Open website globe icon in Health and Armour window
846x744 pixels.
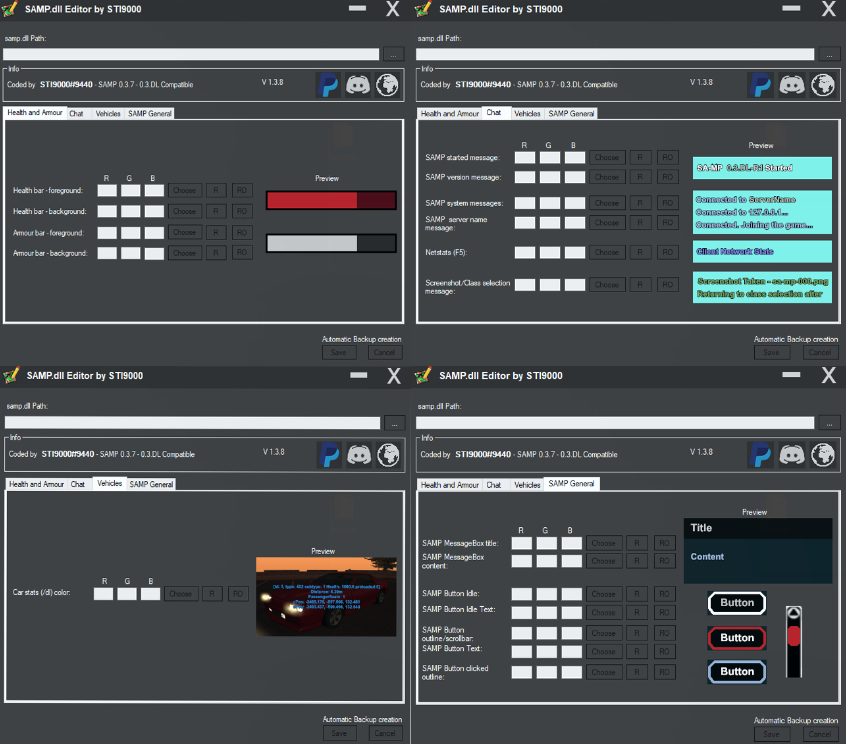pyautogui.click(x=387, y=85)
